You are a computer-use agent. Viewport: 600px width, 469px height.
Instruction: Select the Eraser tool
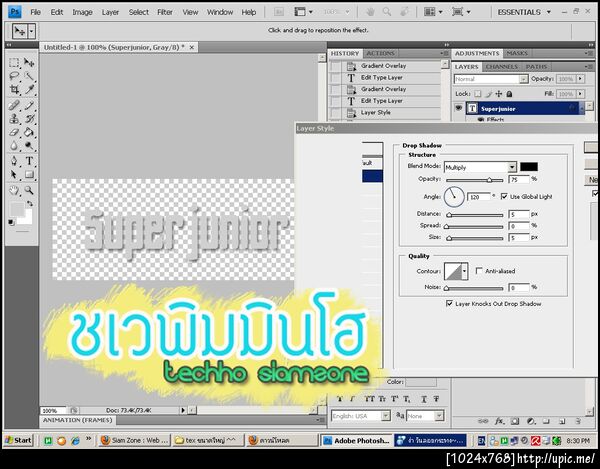14,132
